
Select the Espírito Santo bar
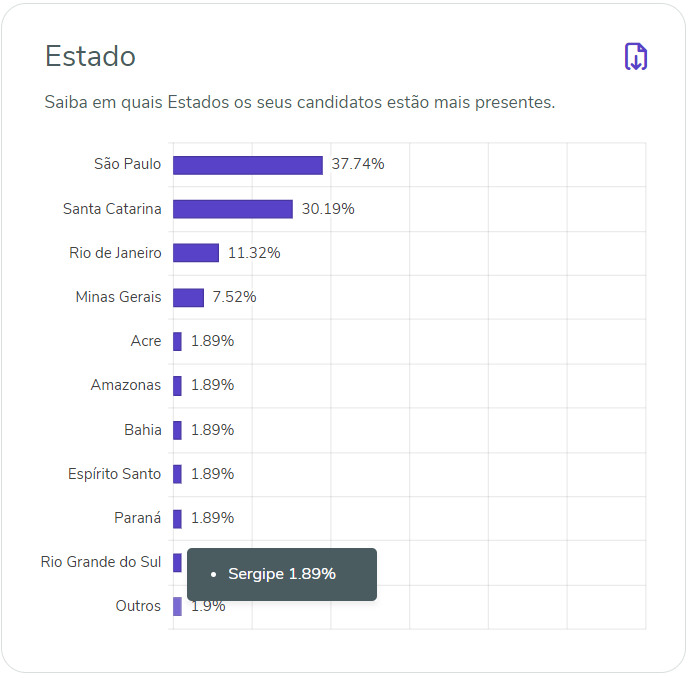[x=177, y=474]
